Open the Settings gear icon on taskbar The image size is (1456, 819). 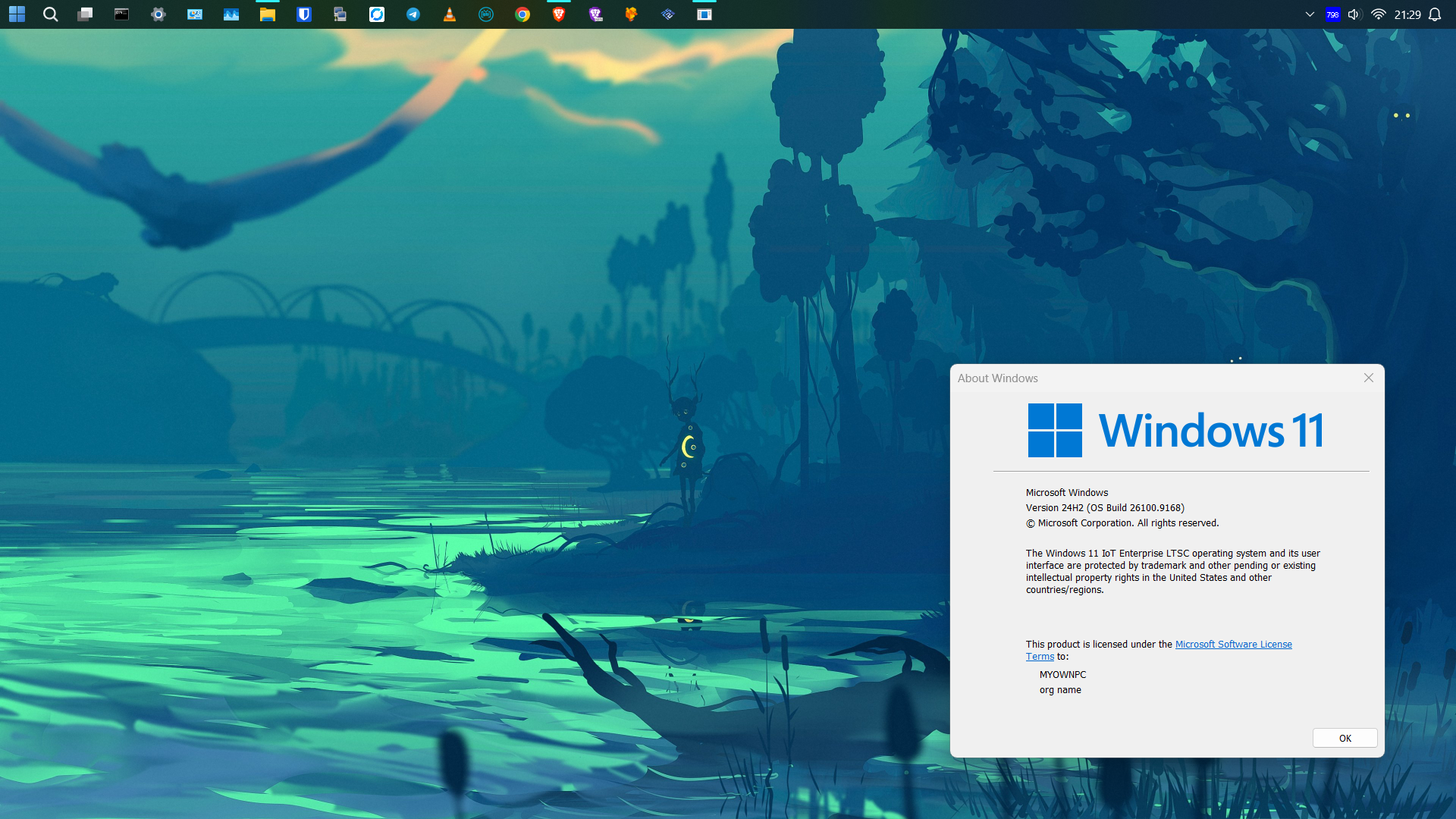click(x=158, y=14)
